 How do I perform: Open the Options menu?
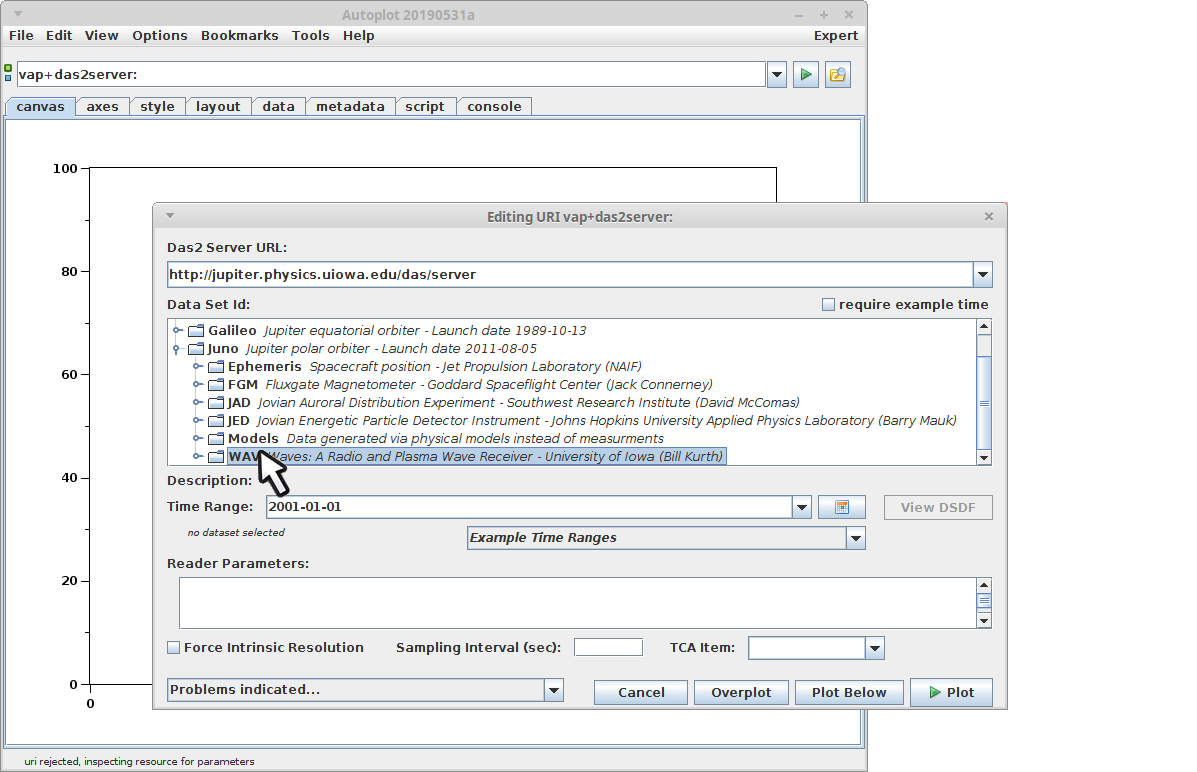point(160,36)
